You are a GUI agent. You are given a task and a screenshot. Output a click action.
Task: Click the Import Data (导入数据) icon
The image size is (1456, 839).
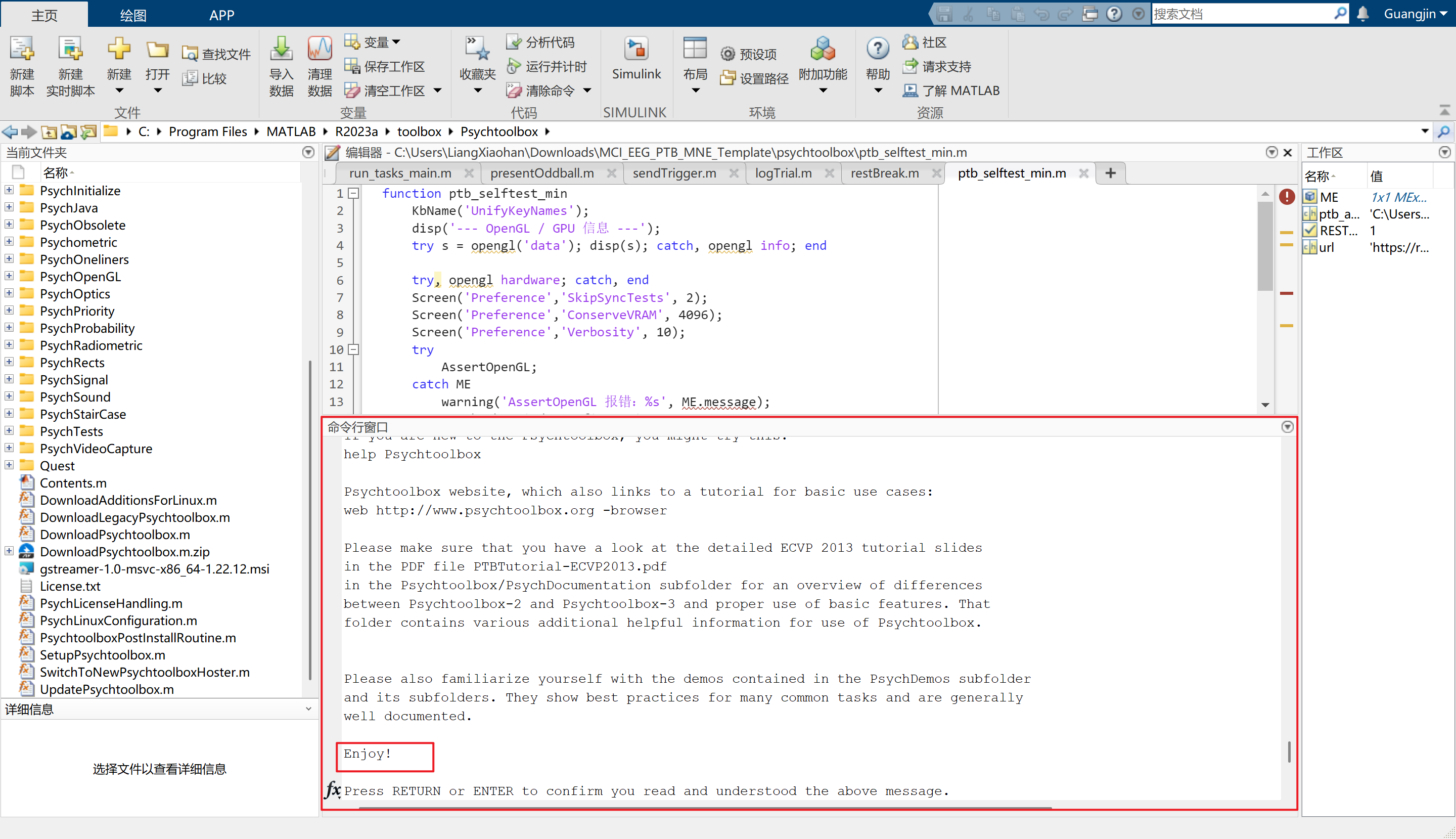coord(281,50)
